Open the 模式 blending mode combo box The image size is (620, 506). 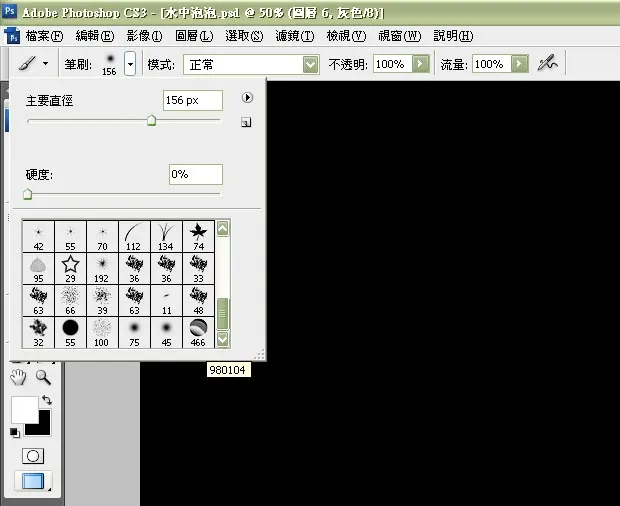point(251,64)
